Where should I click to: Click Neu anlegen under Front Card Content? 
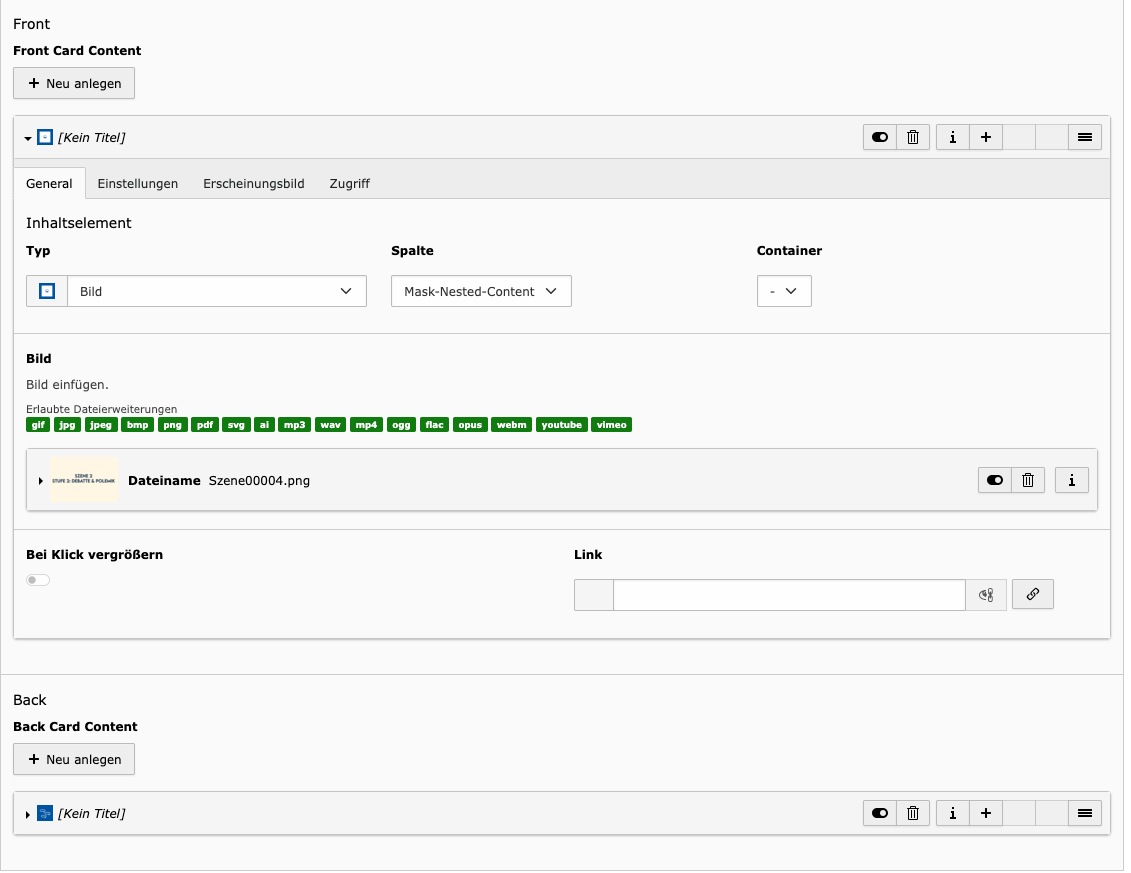pyautogui.click(x=74, y=84)
